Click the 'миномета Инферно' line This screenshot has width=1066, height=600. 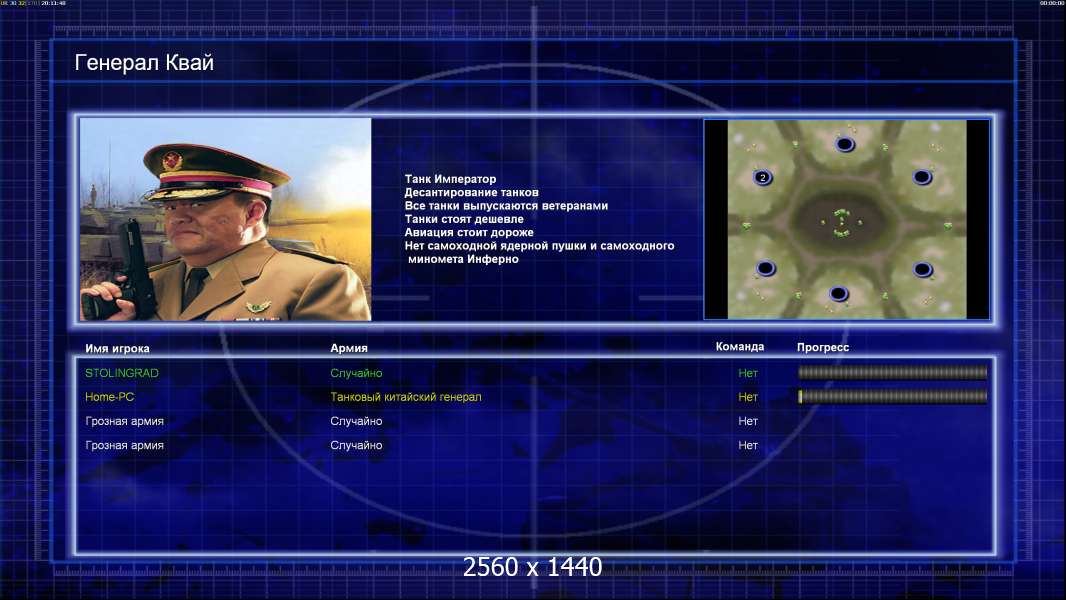point(463,259)
